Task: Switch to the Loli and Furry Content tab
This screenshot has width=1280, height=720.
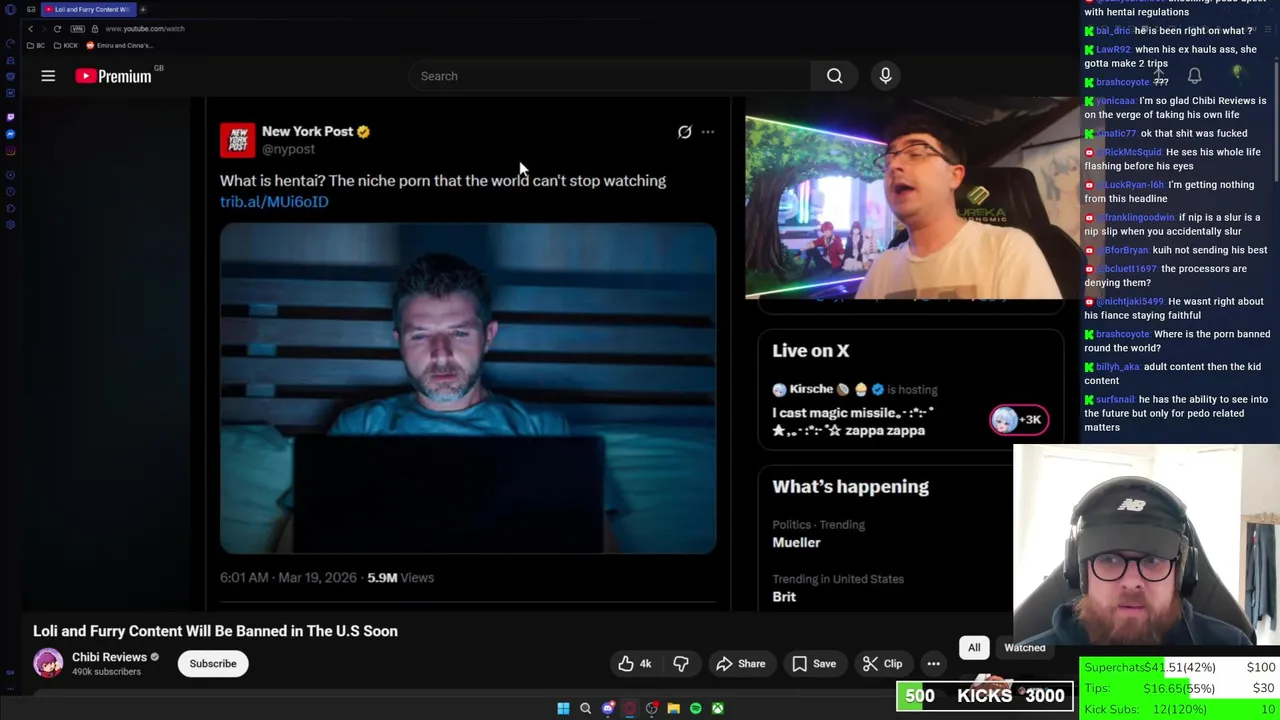Action: pyautogui.click(x=87, y=9)
